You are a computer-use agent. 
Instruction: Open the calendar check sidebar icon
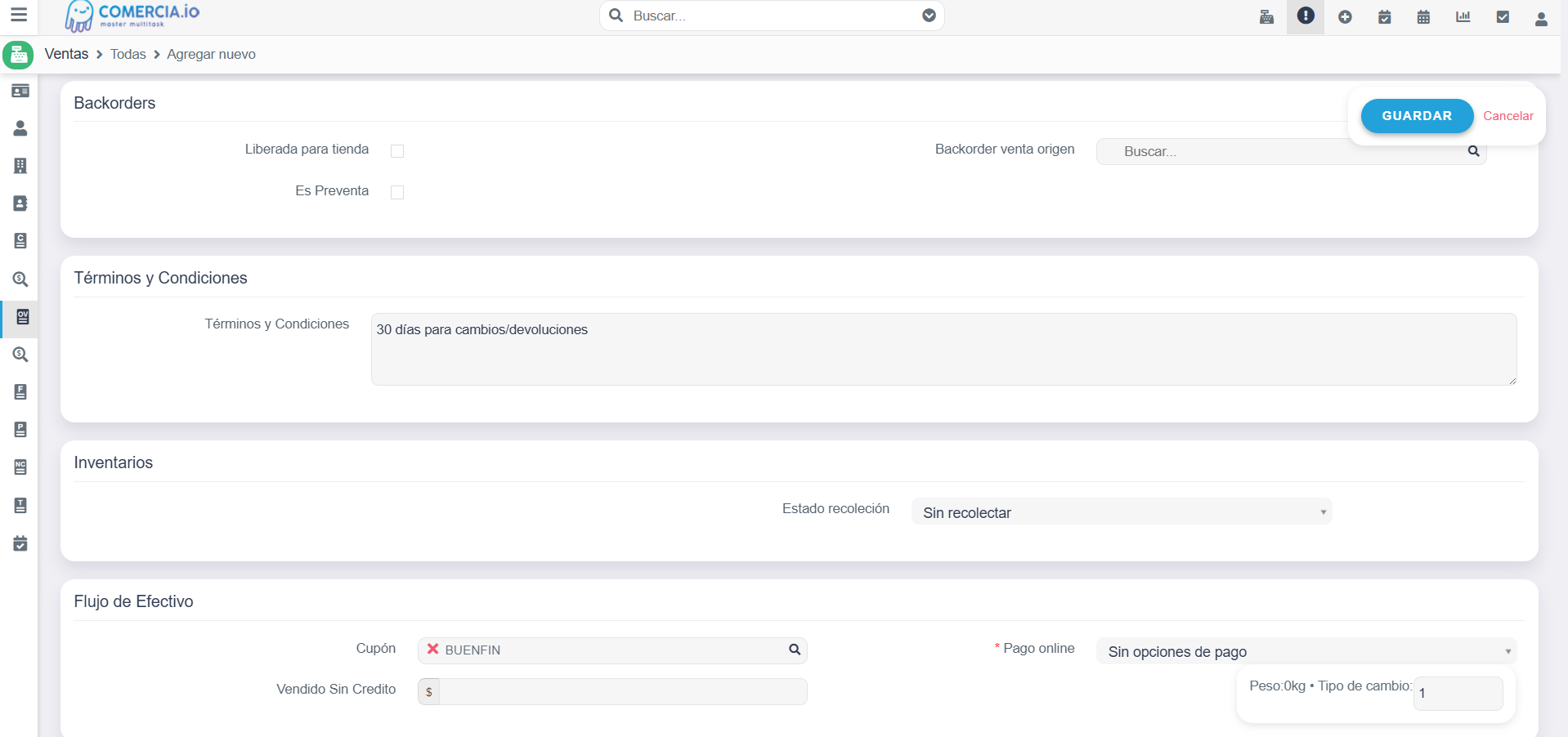coord(20,543)
